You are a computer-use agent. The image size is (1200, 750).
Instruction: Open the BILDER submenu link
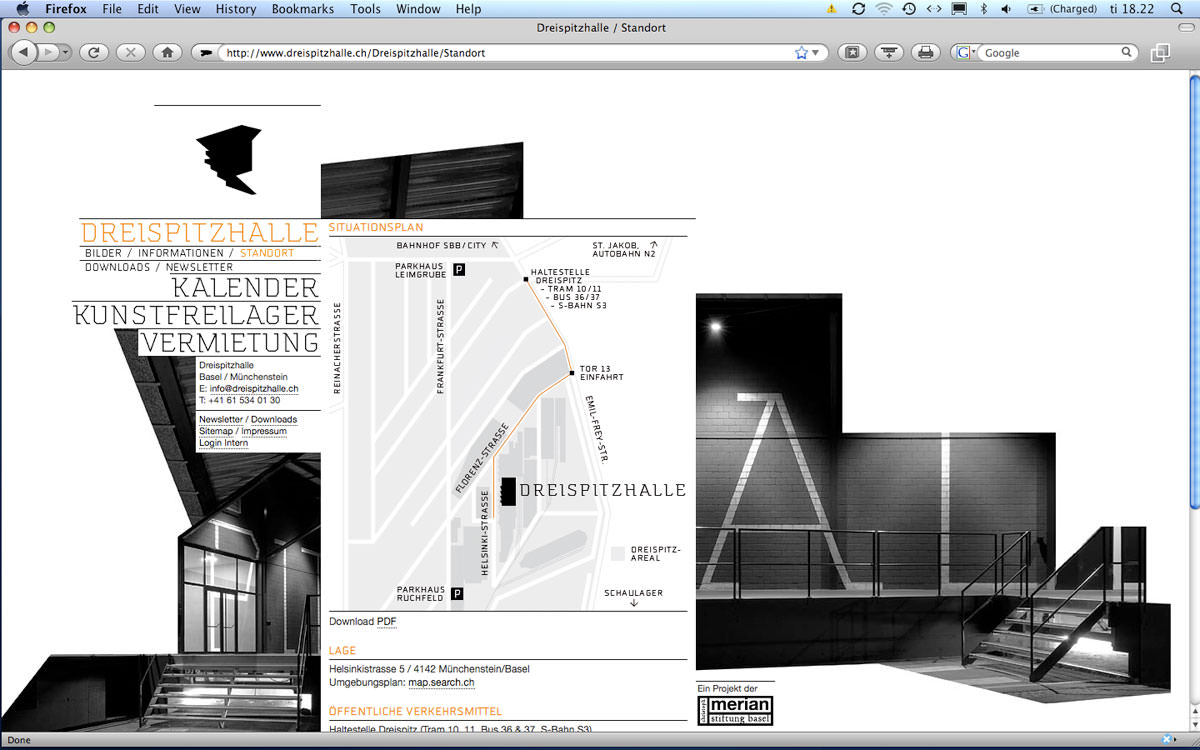(103, 254)
